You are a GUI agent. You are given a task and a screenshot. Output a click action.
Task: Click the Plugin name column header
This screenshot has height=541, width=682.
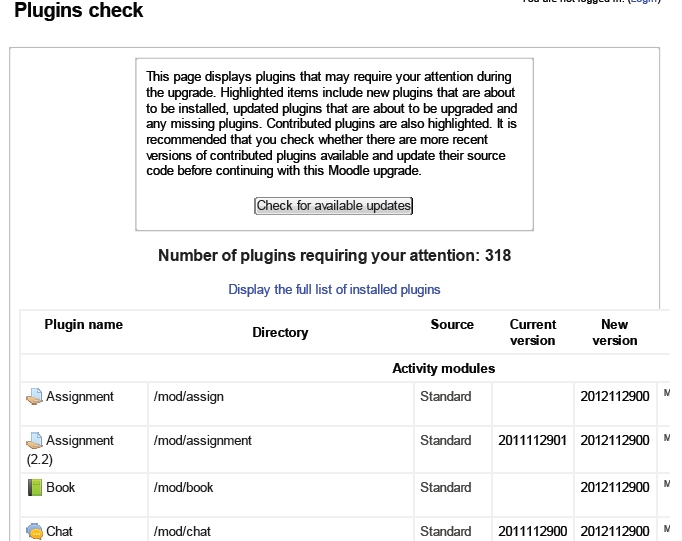coord(83,325)
